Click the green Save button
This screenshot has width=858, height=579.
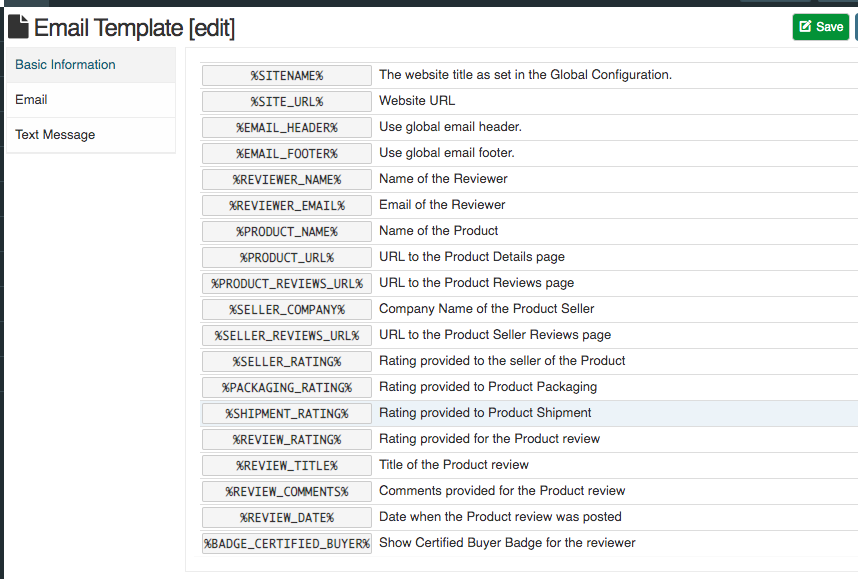click(x=820, y=27)
